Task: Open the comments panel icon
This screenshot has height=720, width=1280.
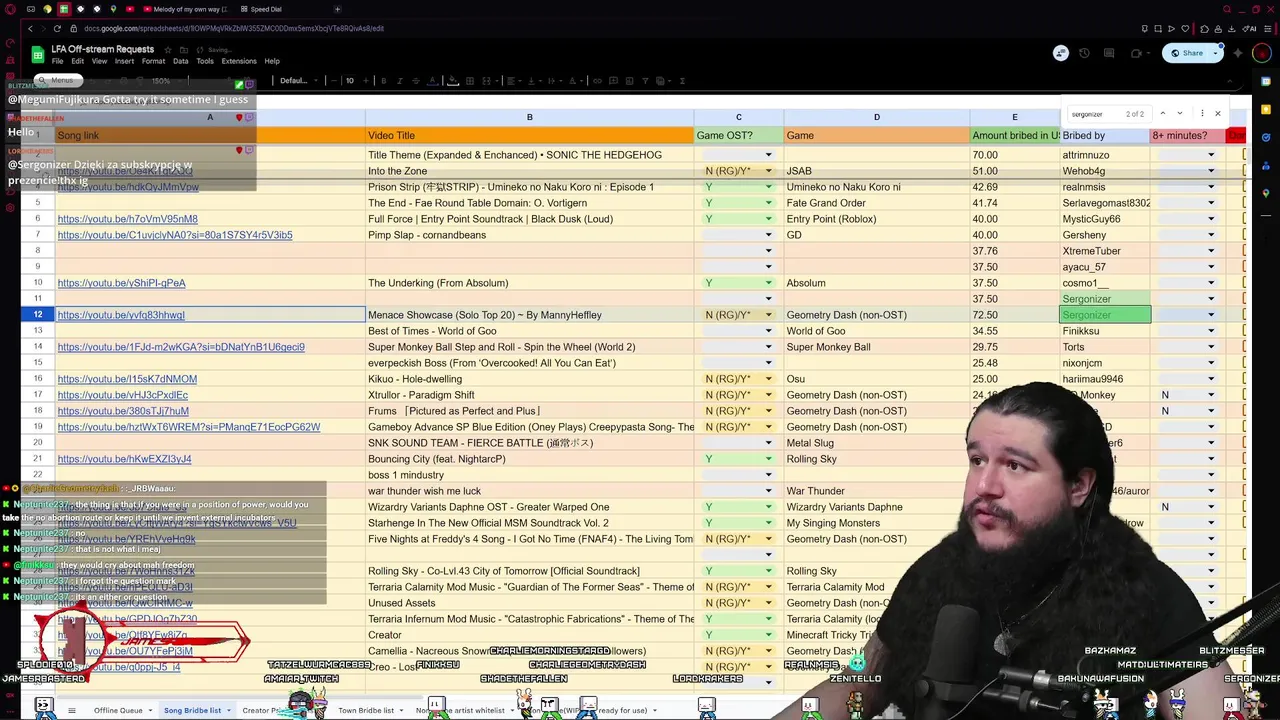Action: tap(1109, 53)
